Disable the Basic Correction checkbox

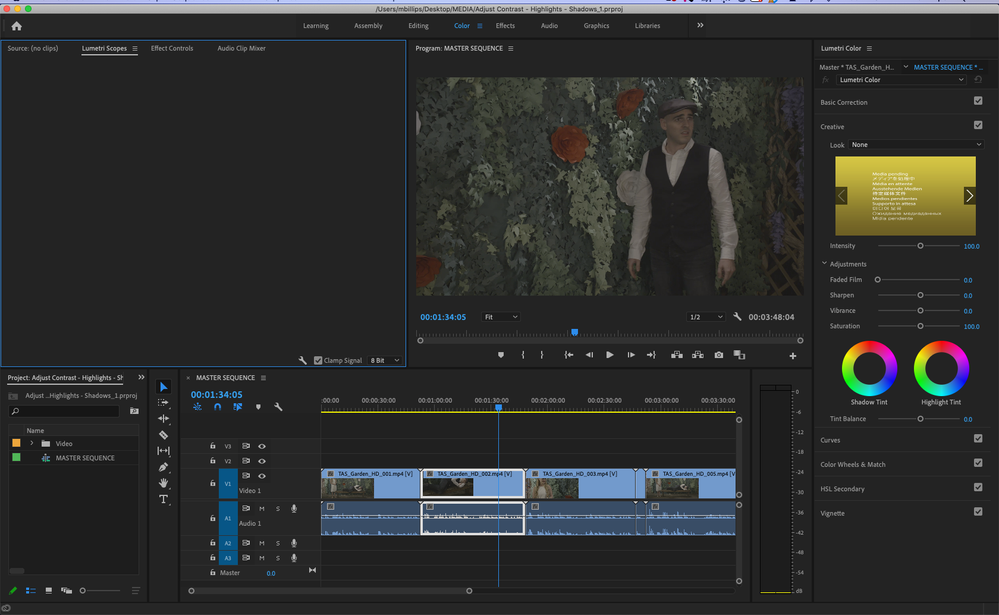point(977,102)
